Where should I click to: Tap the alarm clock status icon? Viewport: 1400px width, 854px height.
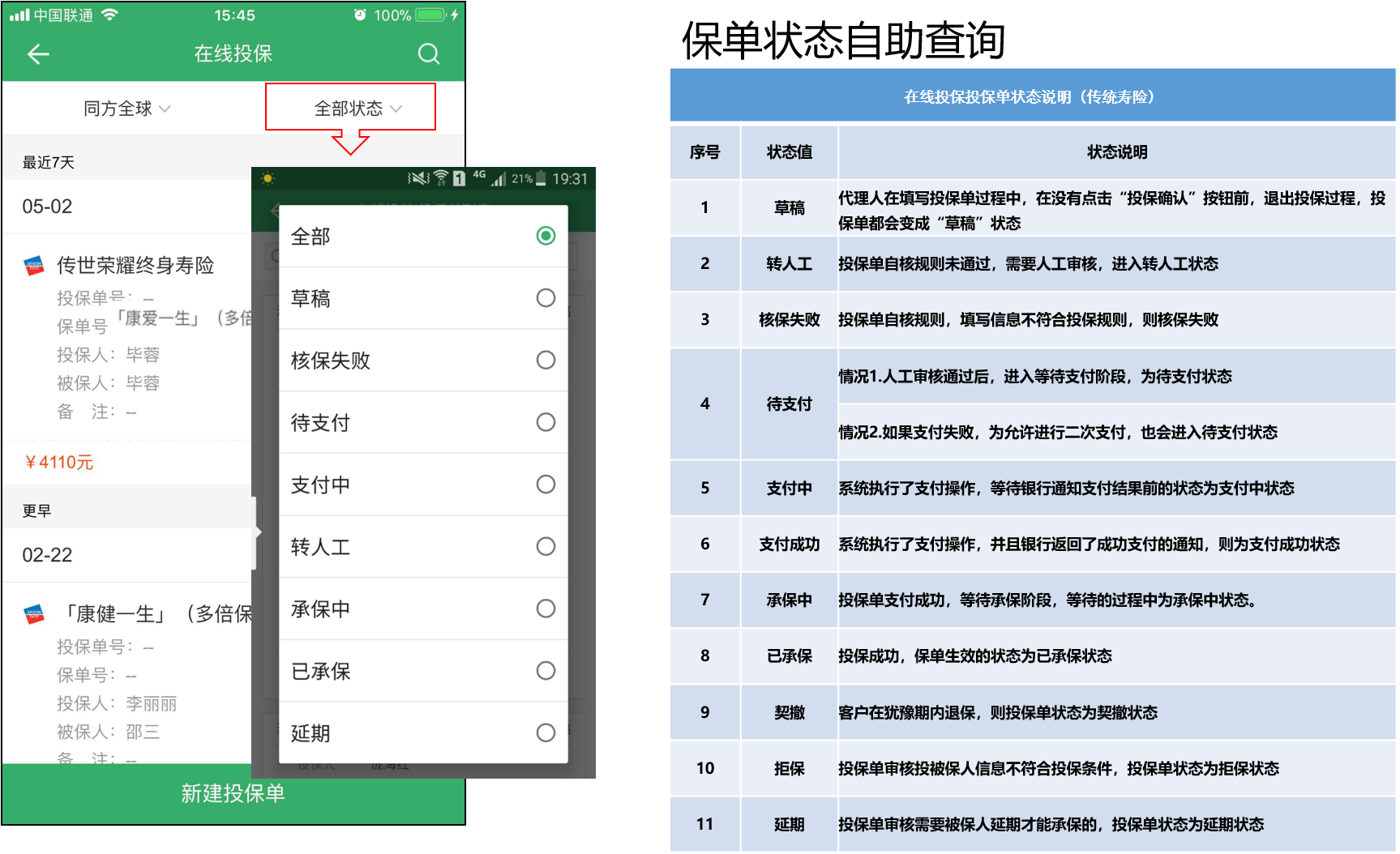[x=360, y=15]
